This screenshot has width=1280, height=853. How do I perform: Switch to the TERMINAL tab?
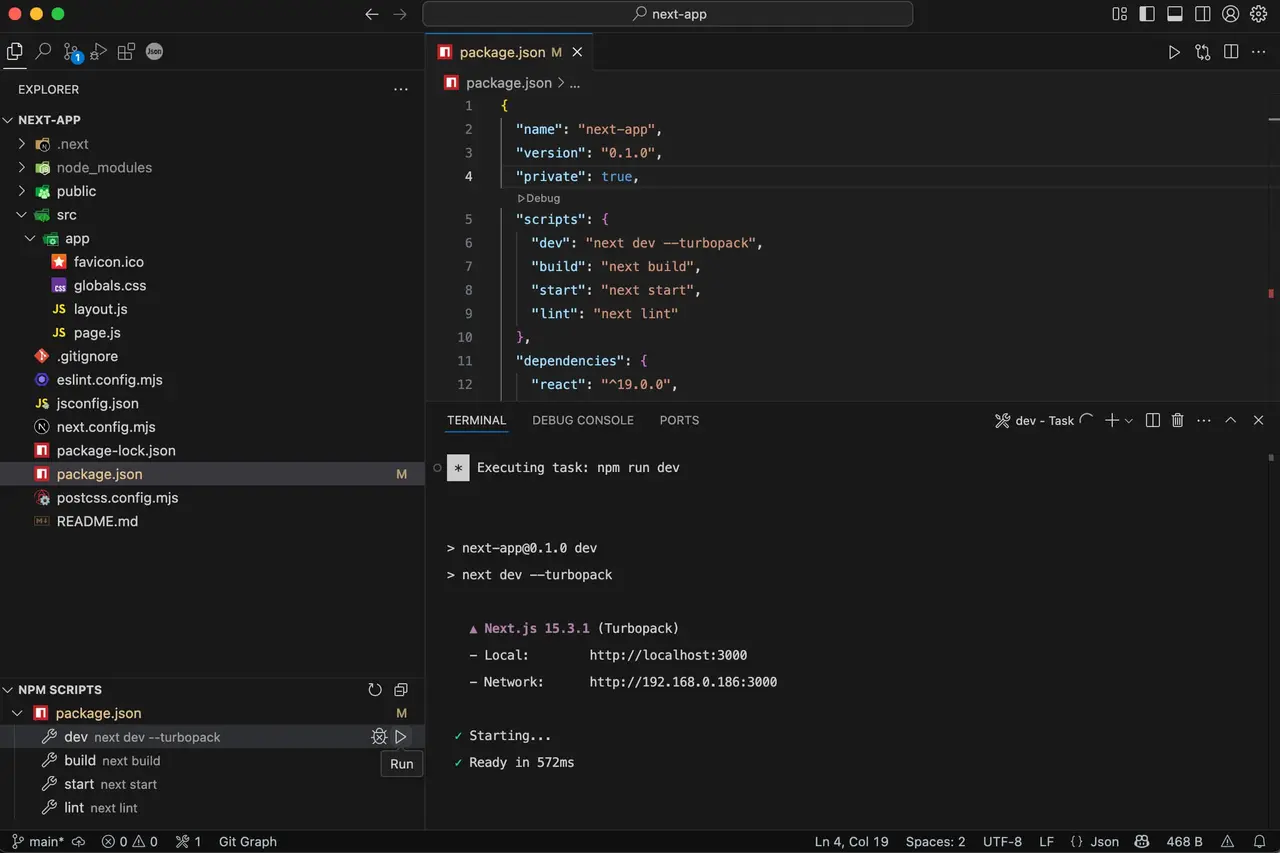coord(477,421)
